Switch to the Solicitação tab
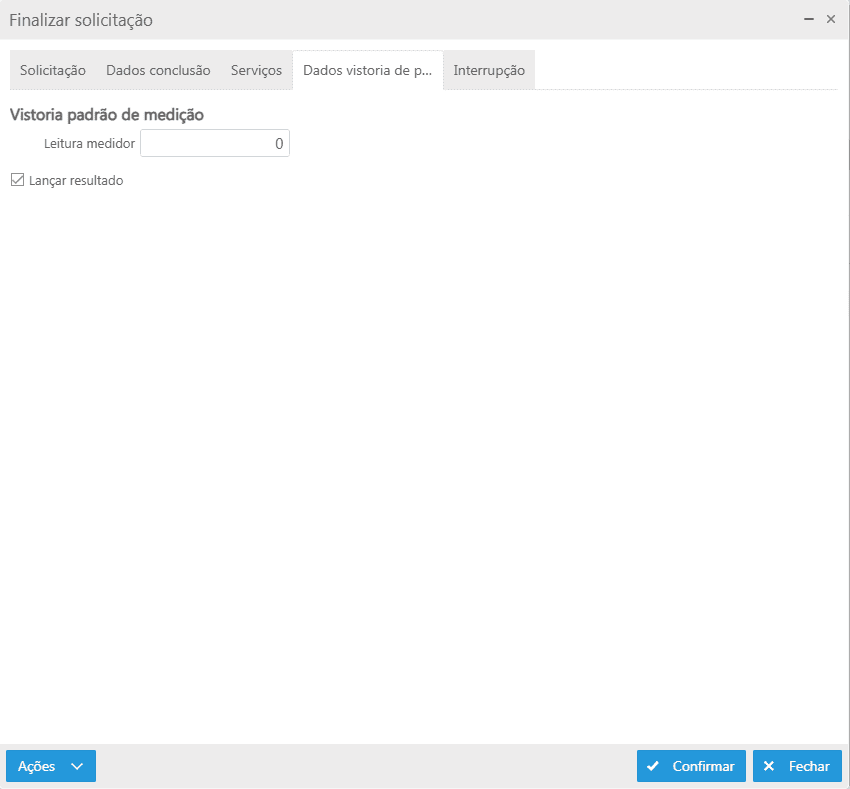The width and height of the screenshot is (850, 789). pos(53,70)
